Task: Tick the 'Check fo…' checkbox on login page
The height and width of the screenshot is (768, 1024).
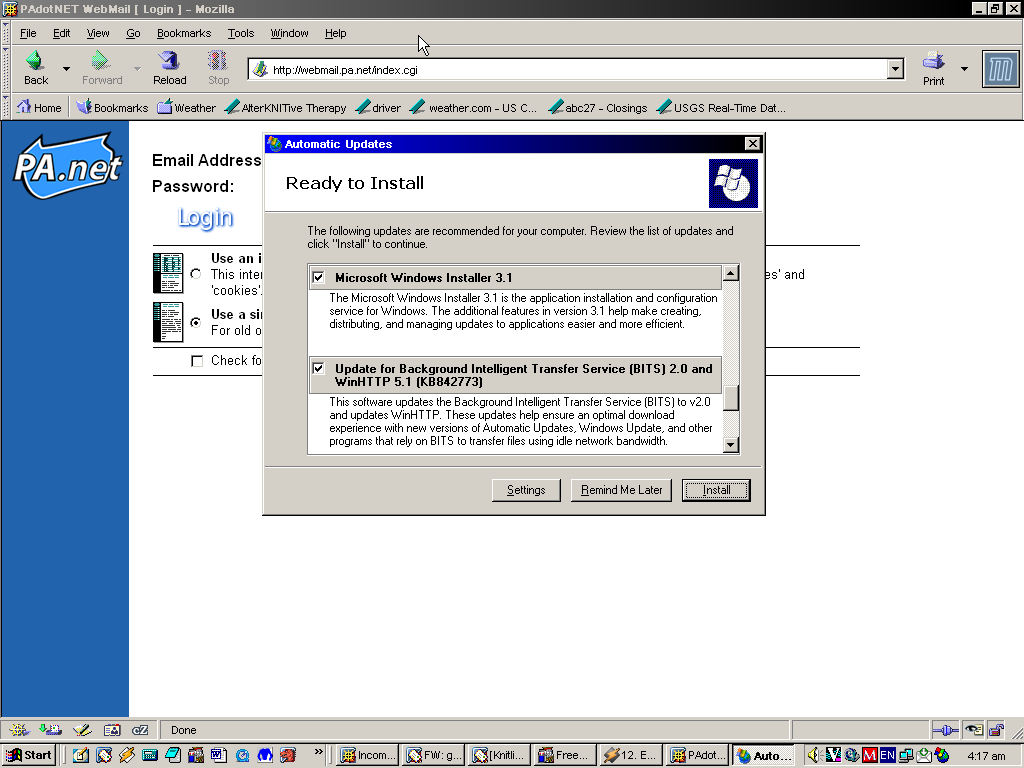Action: pyautogui.click(x=197, y=360)
